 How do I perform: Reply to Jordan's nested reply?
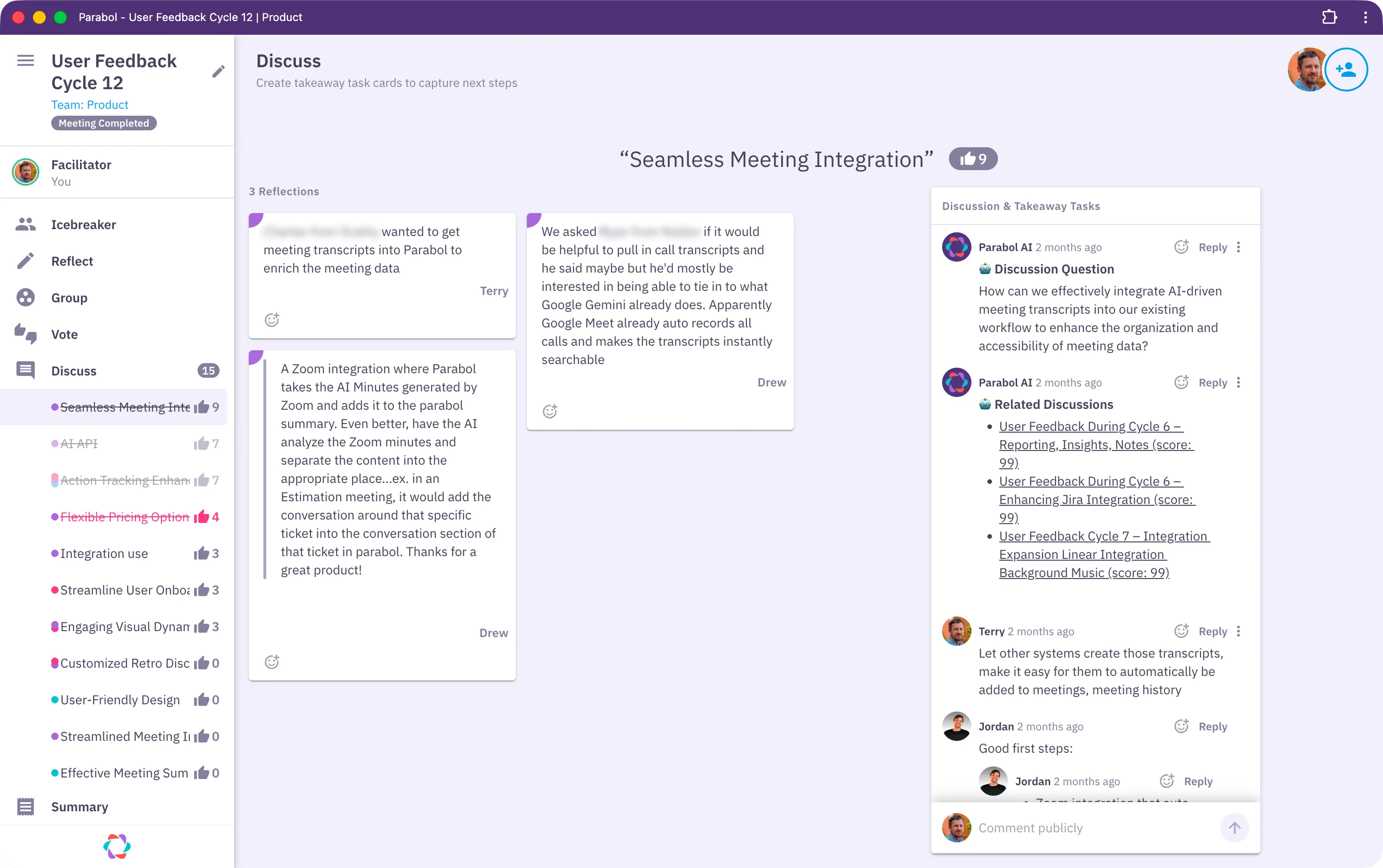pos(1198,781)
